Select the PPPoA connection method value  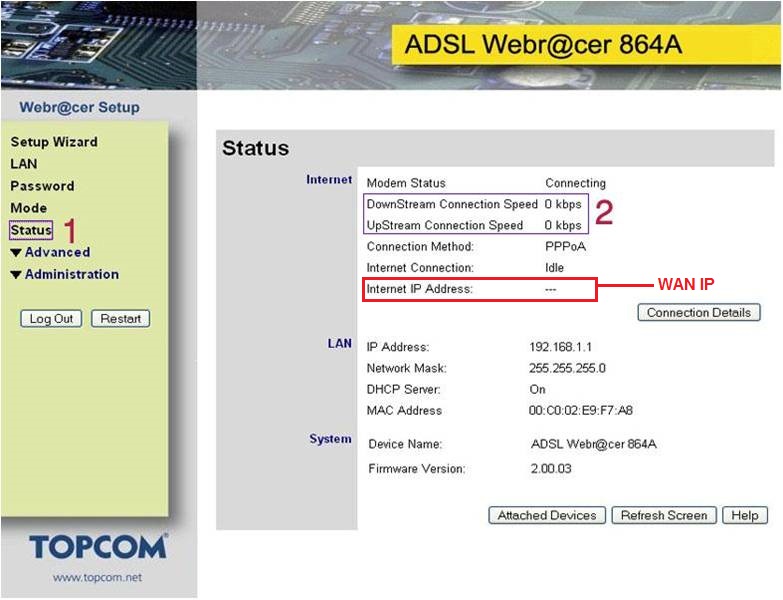point(565,247)
